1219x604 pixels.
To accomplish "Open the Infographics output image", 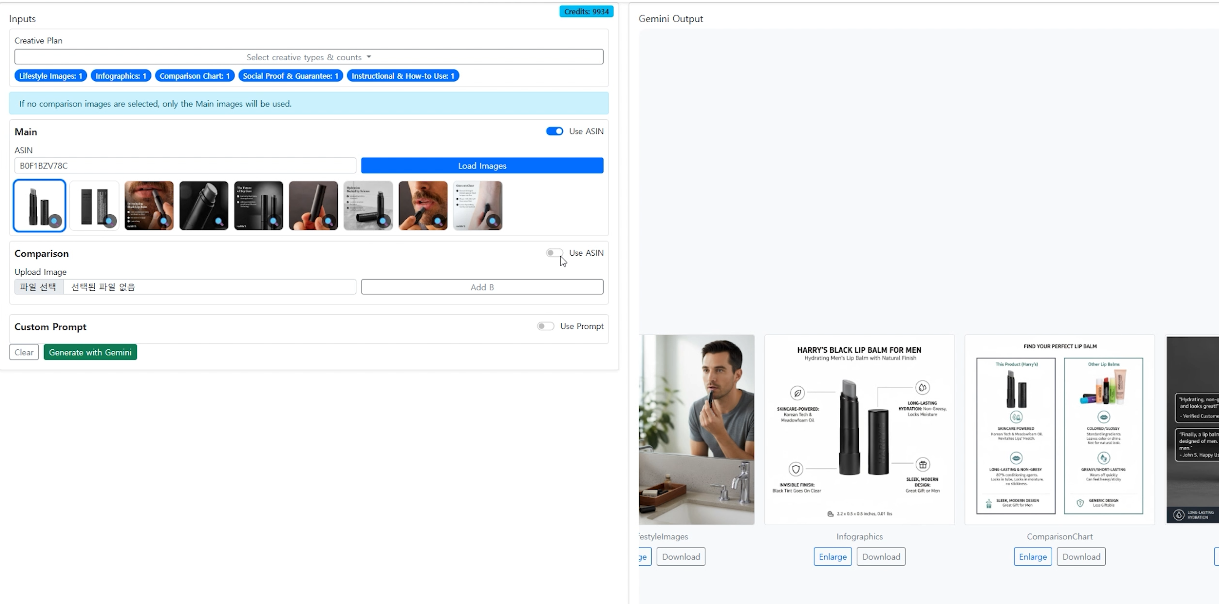I will click(859, 429).
